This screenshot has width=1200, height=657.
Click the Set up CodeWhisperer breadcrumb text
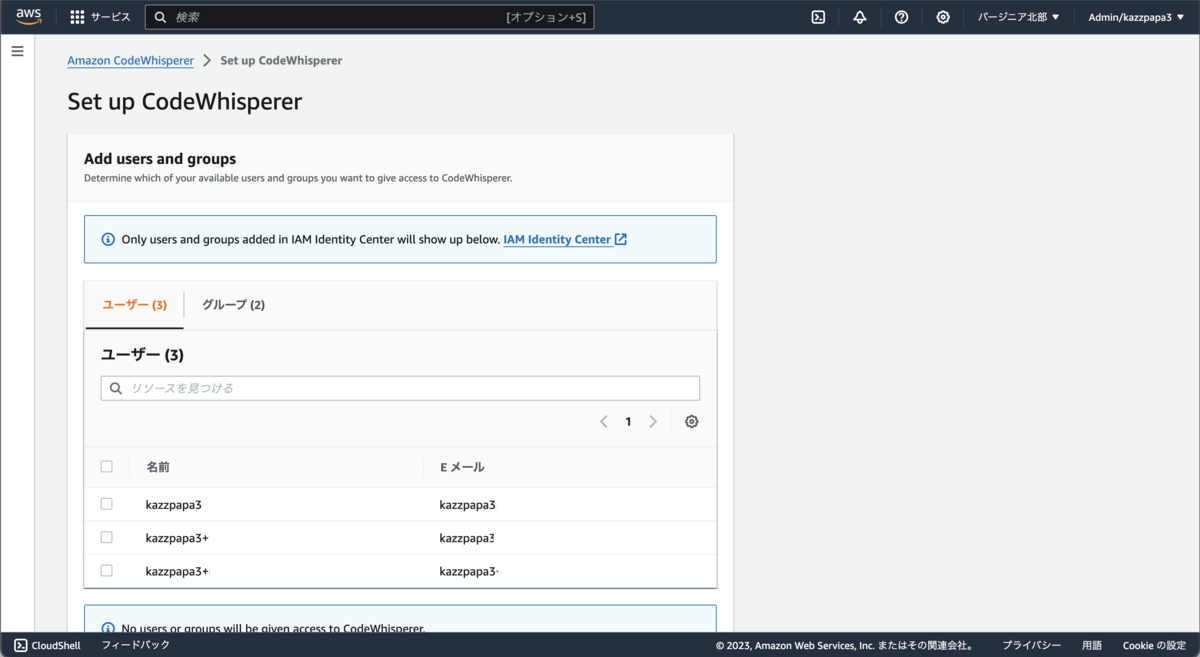[281, 61]
